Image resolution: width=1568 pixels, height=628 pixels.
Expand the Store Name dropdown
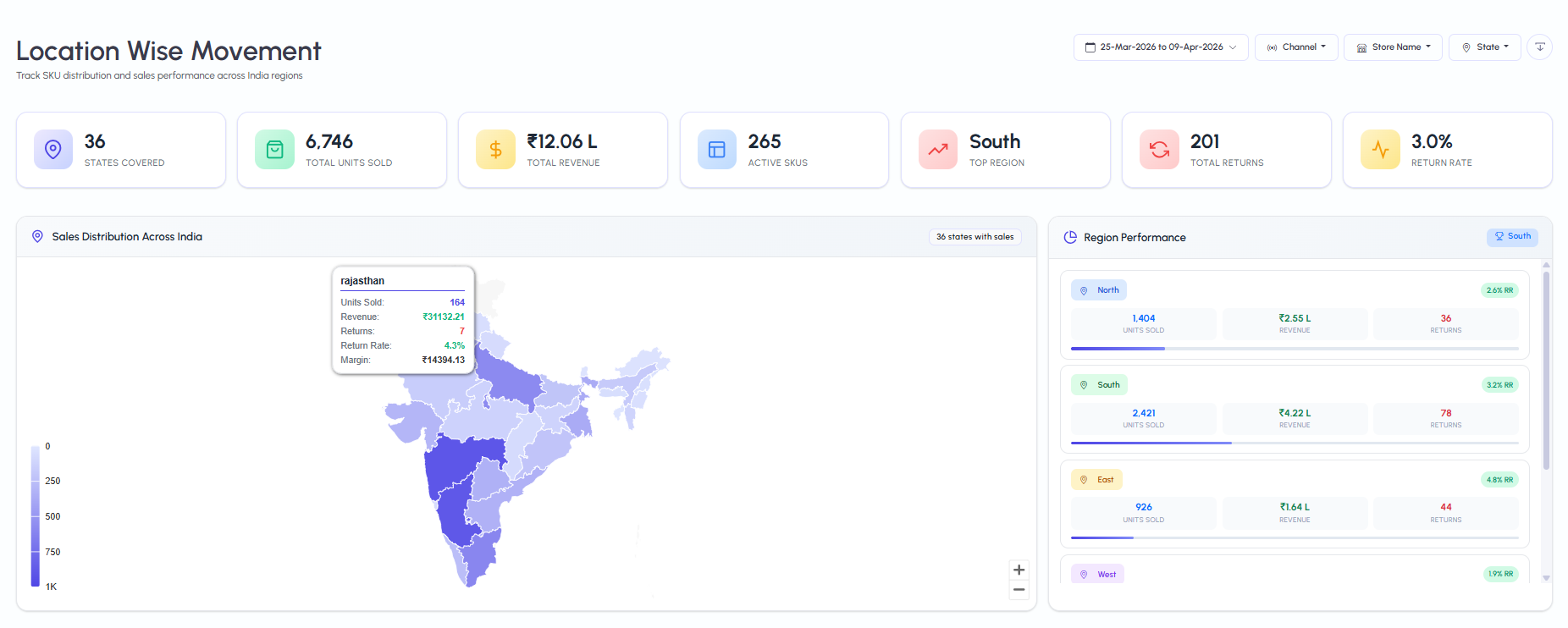1393,47
